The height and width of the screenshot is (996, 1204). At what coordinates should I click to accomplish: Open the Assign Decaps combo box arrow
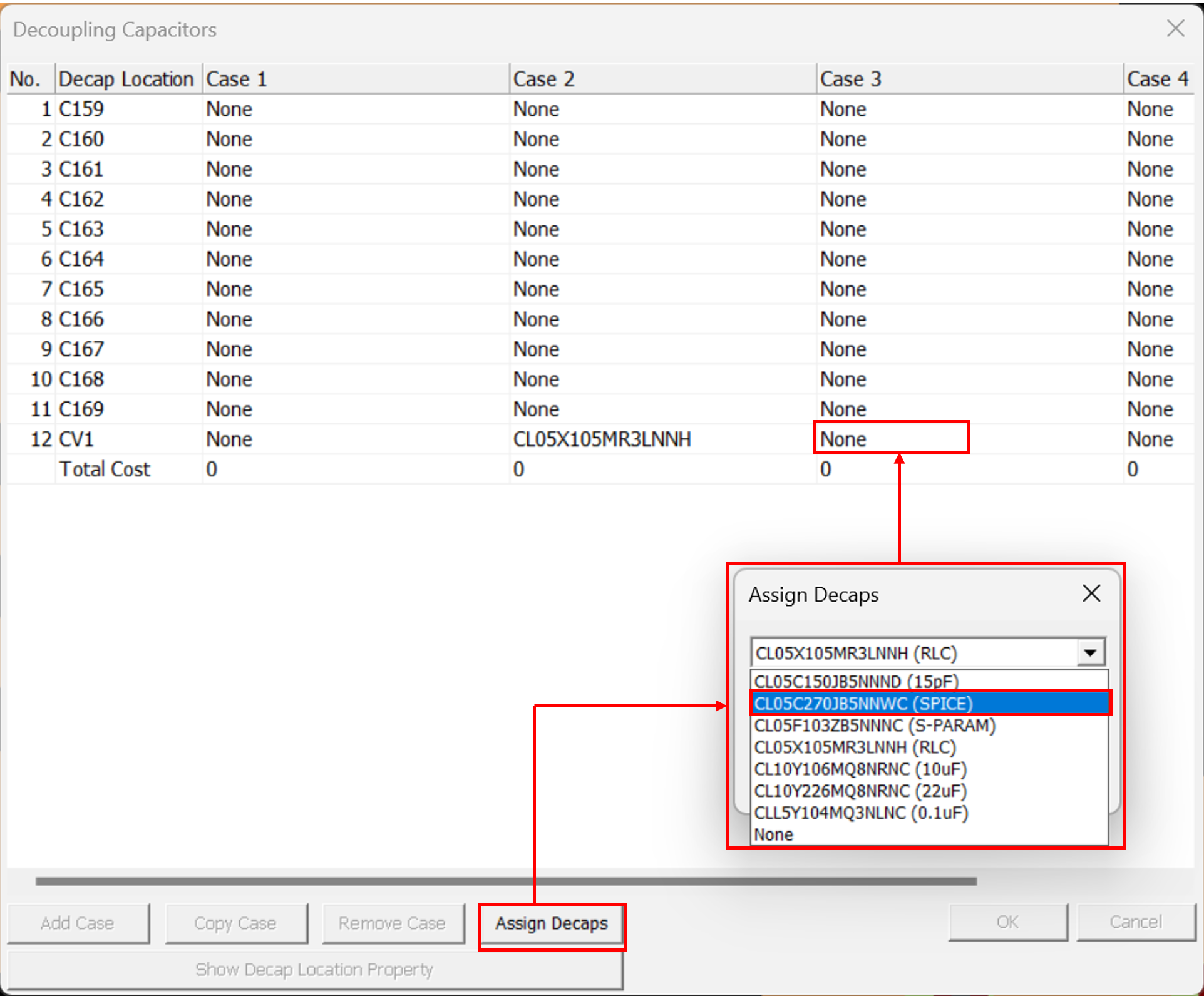pyautogui.click(x=1090, y=652)
